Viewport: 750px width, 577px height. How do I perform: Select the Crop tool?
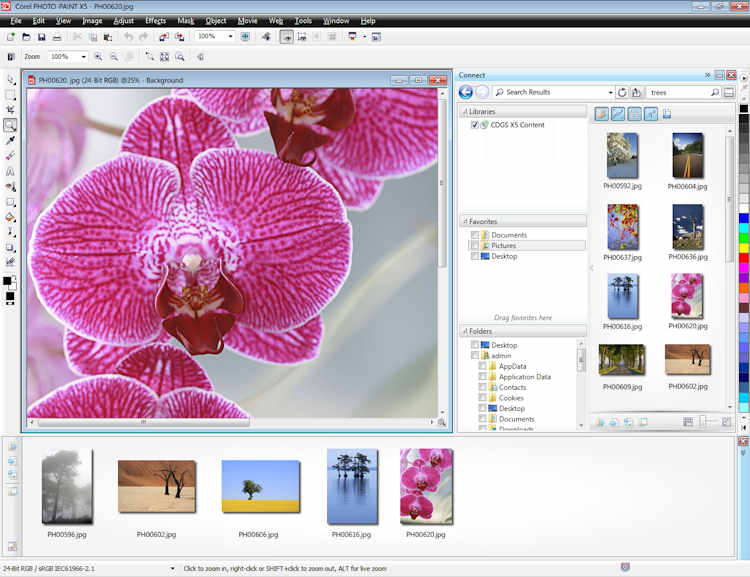tap(10, 110)
